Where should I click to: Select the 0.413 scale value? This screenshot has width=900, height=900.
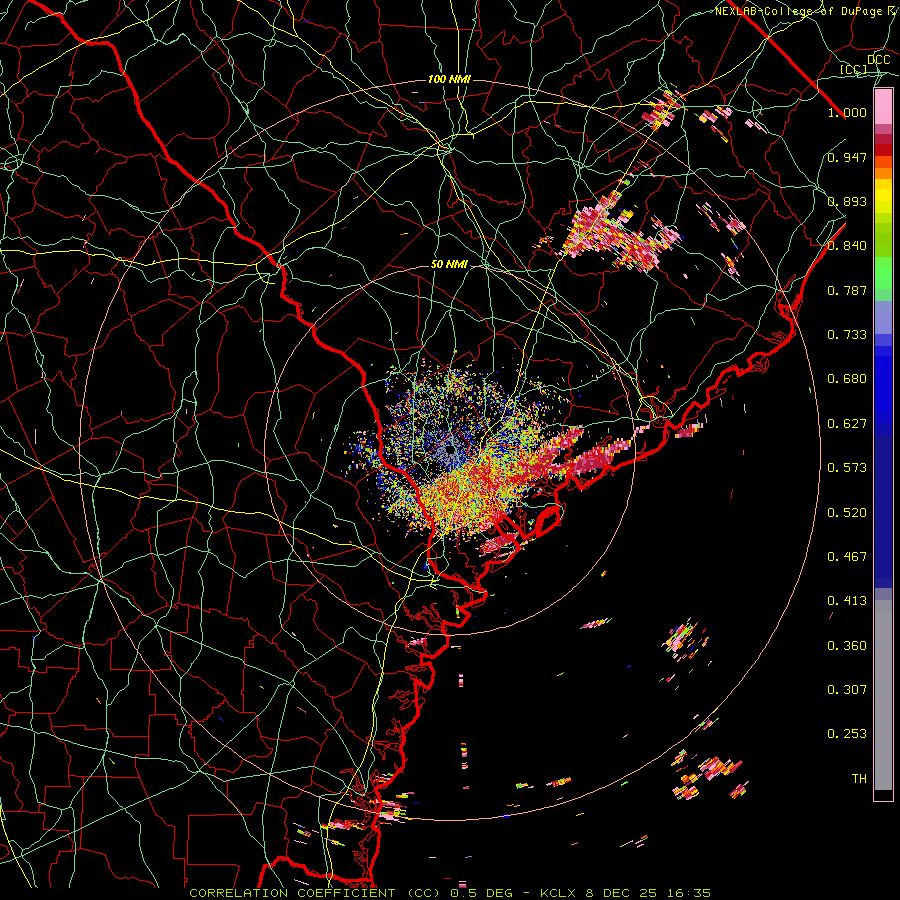click(x=847, y=600)
